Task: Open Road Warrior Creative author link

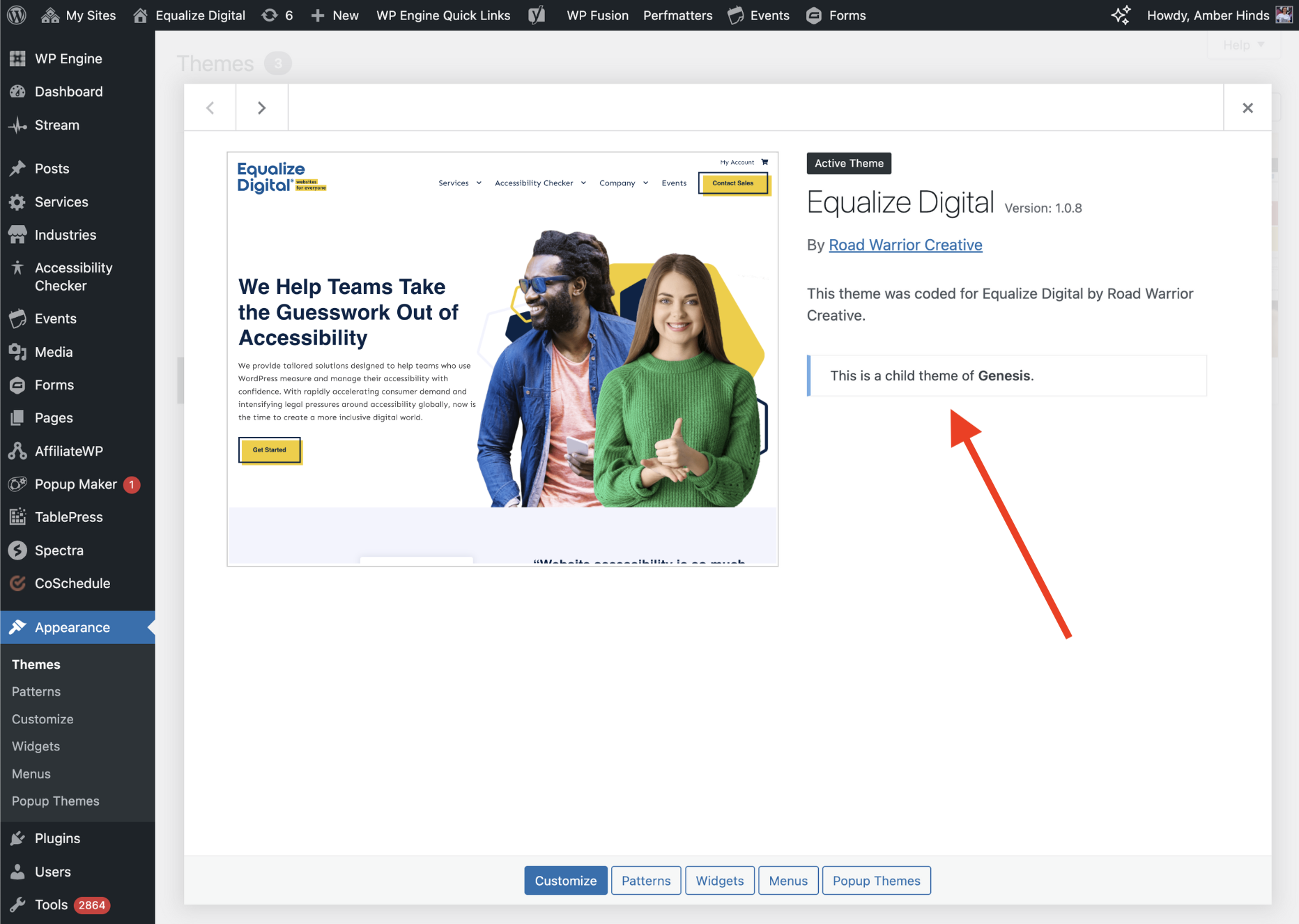Action: [x=905, y=245]
